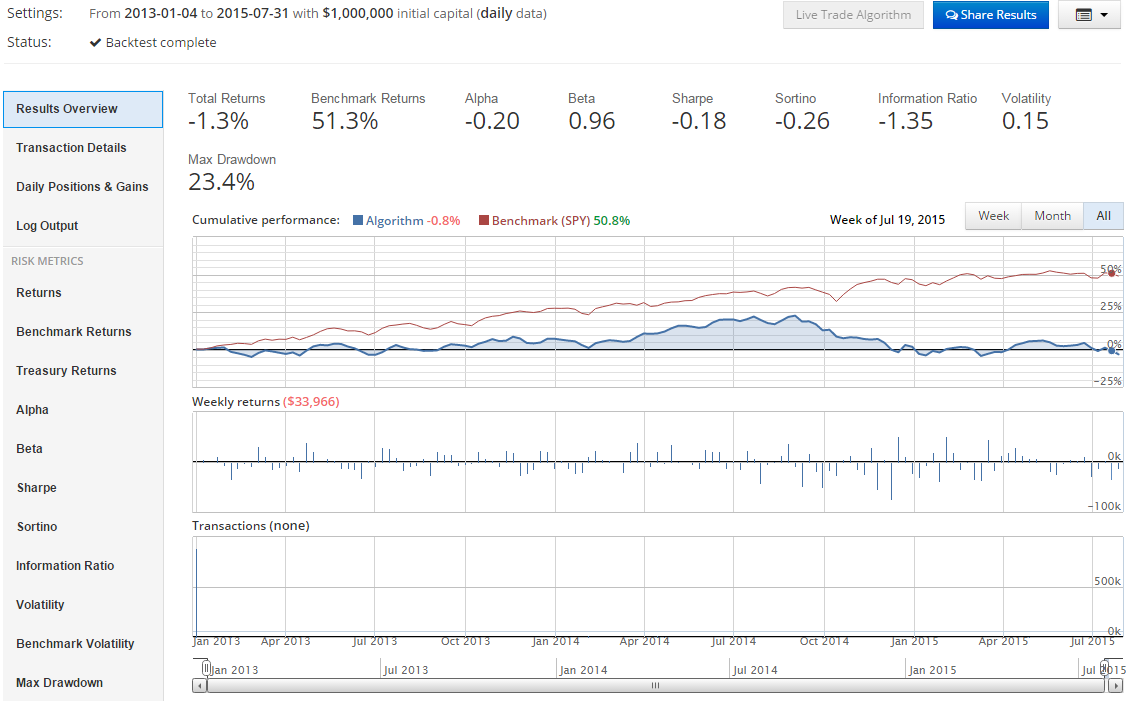Click the Backtest complete checkmark icon
The image size is (1138, 701).
tap(95, 43)
